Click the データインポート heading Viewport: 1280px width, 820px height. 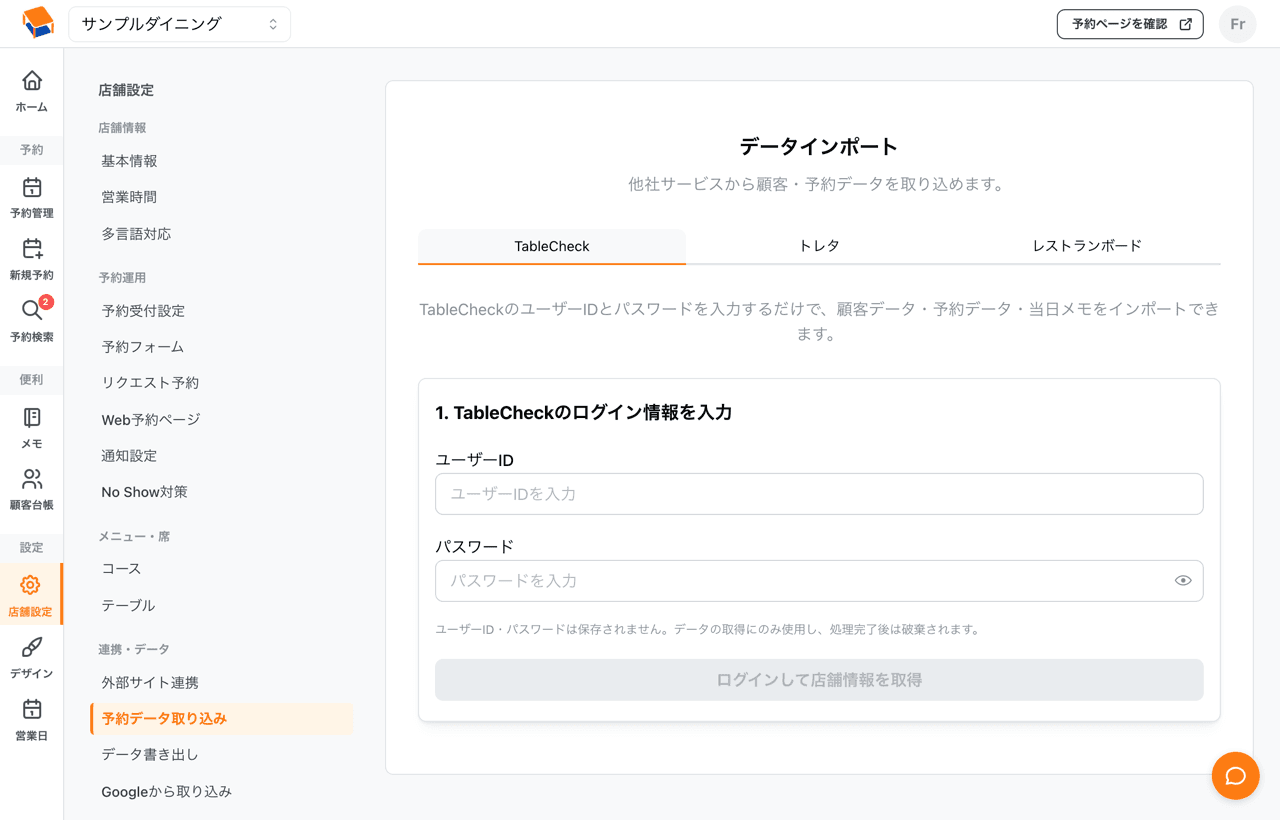click(x=819, y=147)
